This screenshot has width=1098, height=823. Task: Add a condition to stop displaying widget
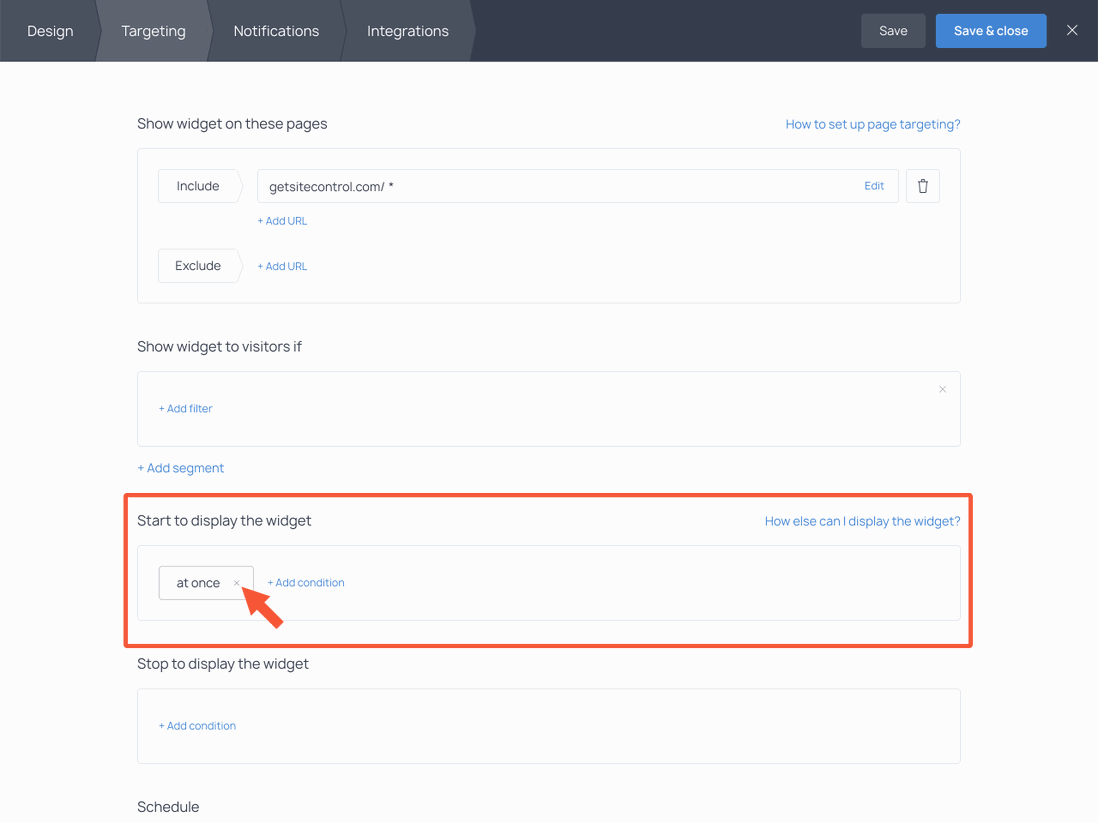tap(197, 725)
